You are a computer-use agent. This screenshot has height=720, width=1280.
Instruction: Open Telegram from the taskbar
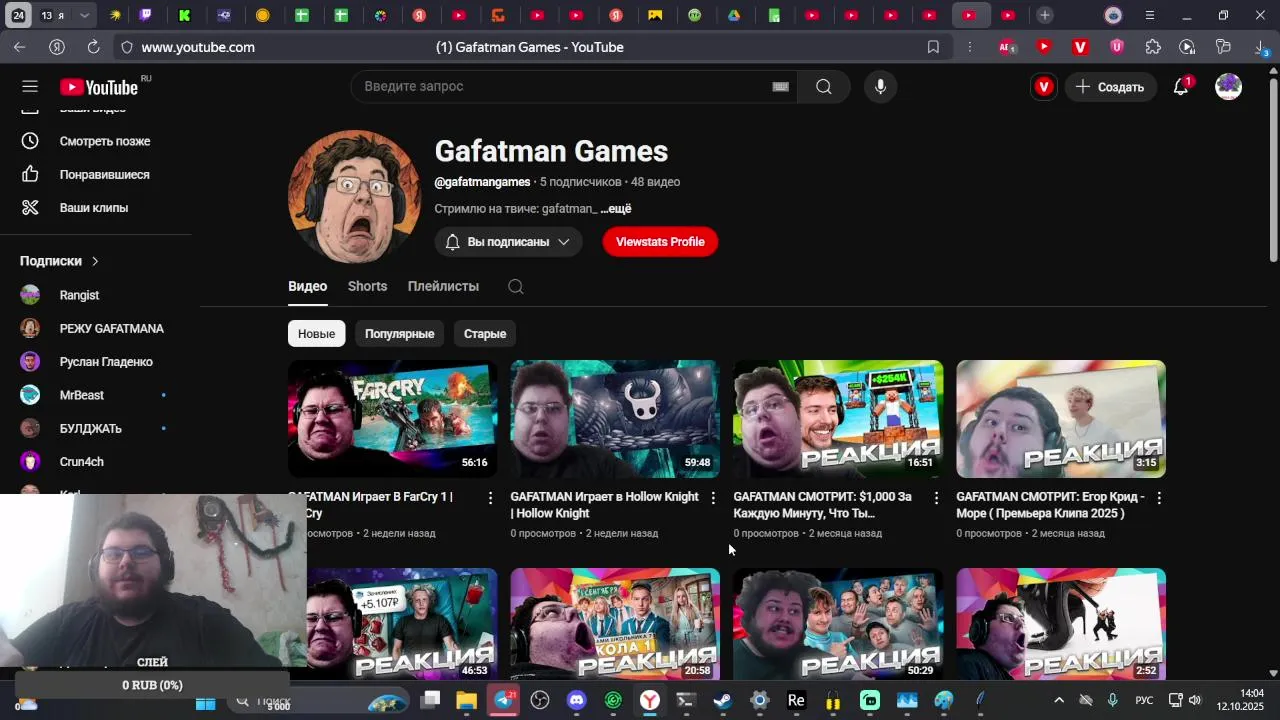pos(503,701)
